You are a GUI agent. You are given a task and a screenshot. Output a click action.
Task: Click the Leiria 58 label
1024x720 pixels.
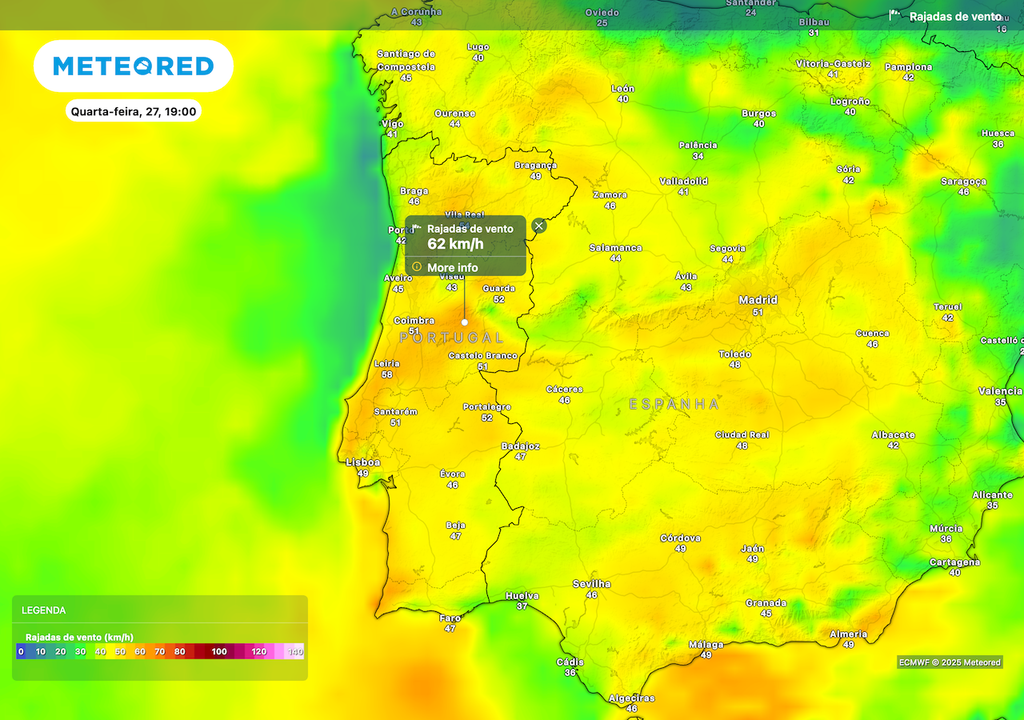point(387,369)
